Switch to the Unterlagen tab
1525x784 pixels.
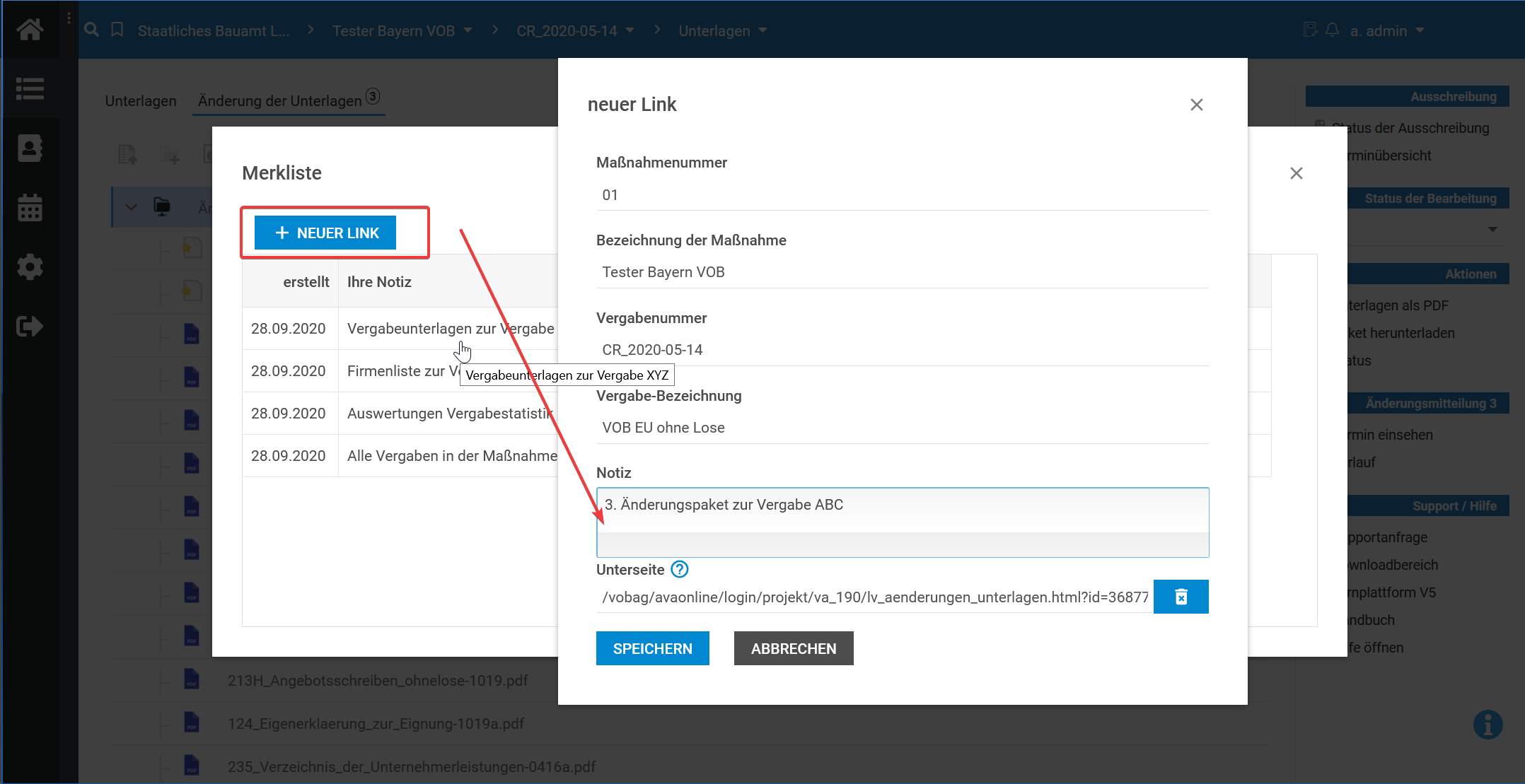tap(141, 101)
